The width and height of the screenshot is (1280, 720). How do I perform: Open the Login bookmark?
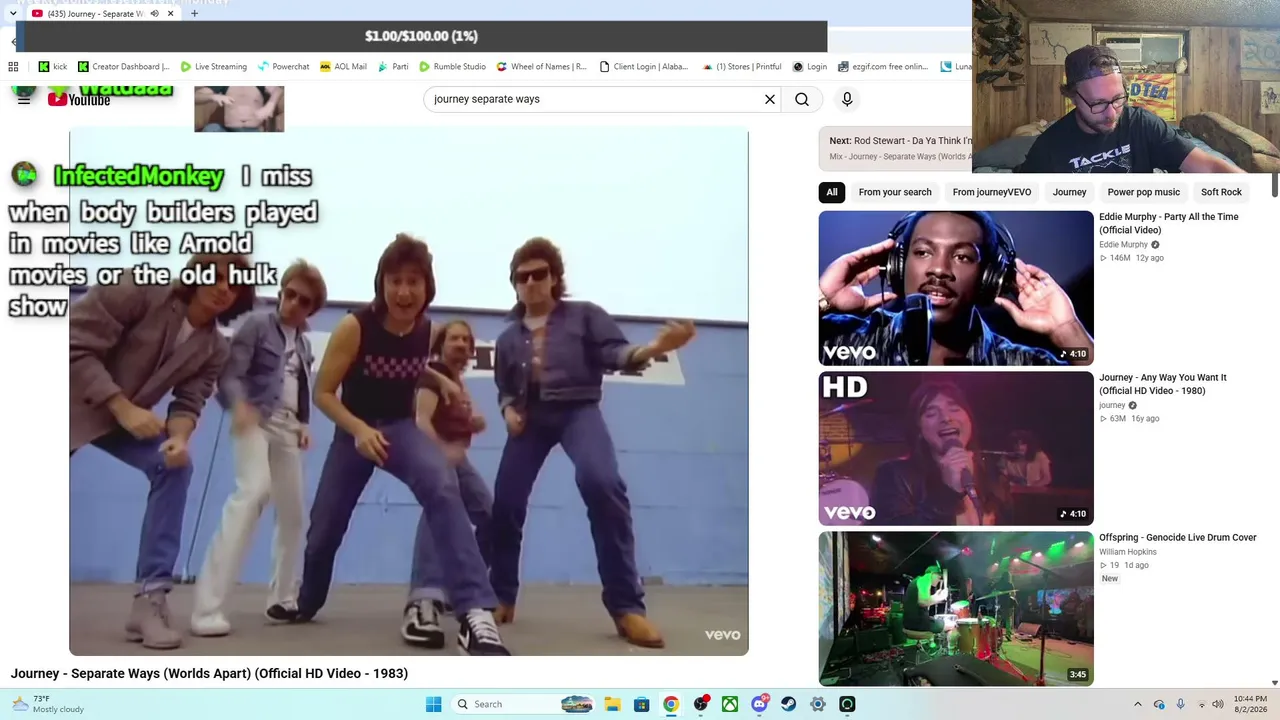tap(810, 67)
